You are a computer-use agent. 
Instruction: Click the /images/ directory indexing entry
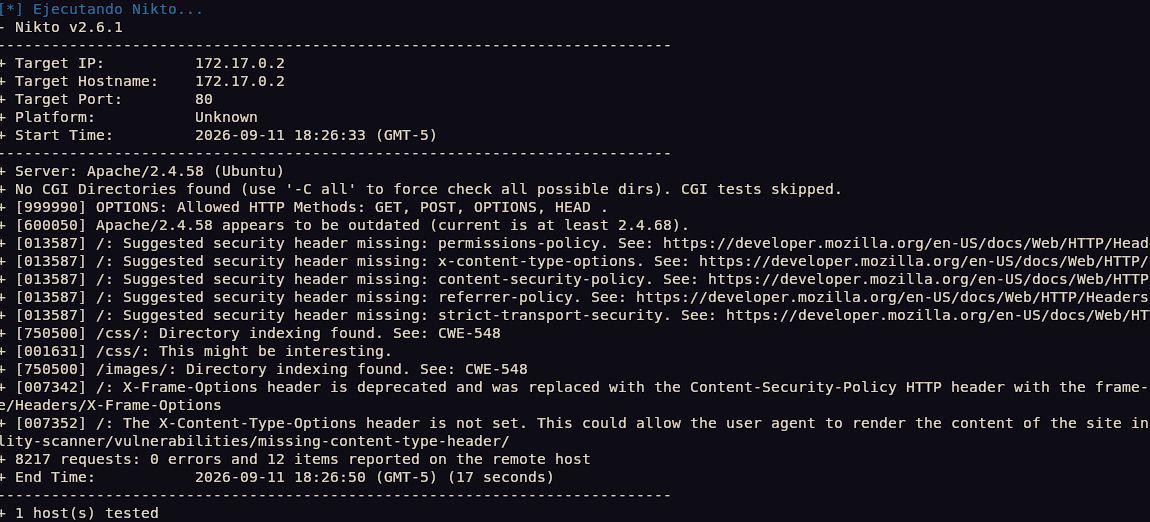271,369
